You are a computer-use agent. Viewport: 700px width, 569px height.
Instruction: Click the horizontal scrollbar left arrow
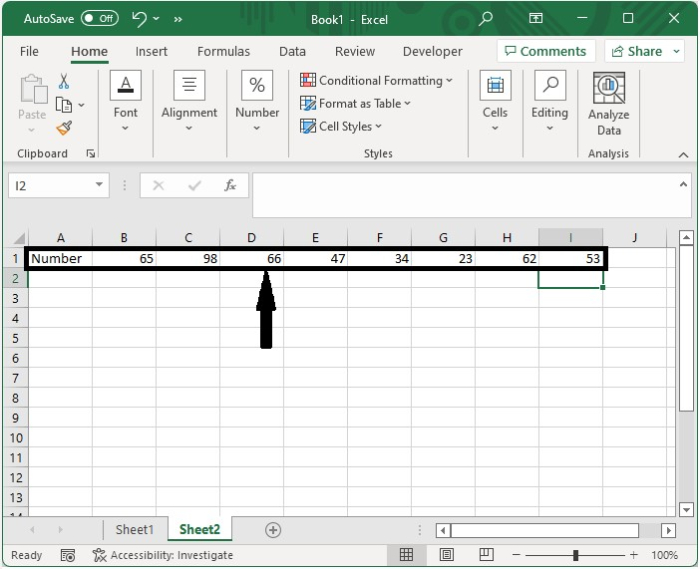[443, 531]
